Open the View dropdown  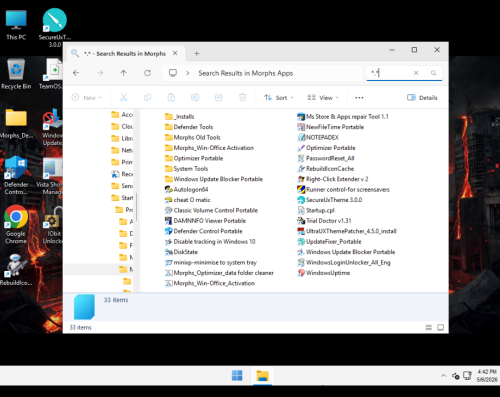pos(323,97)
